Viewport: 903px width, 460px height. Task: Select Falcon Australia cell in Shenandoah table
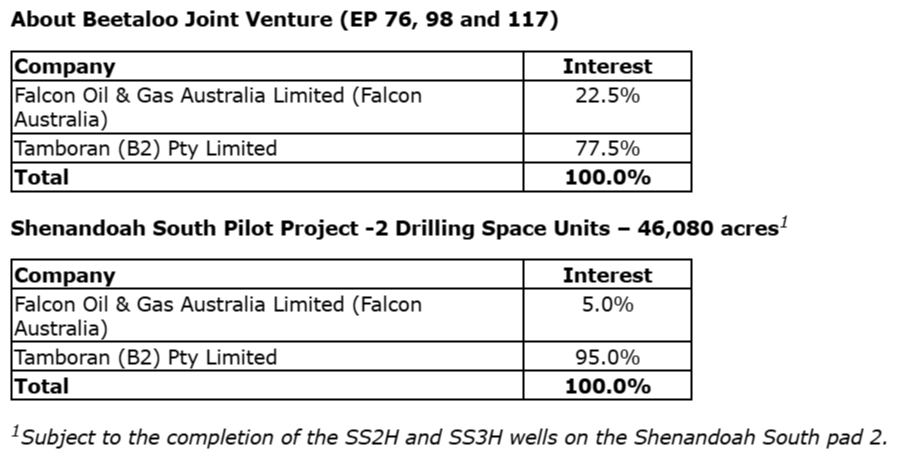218,315
